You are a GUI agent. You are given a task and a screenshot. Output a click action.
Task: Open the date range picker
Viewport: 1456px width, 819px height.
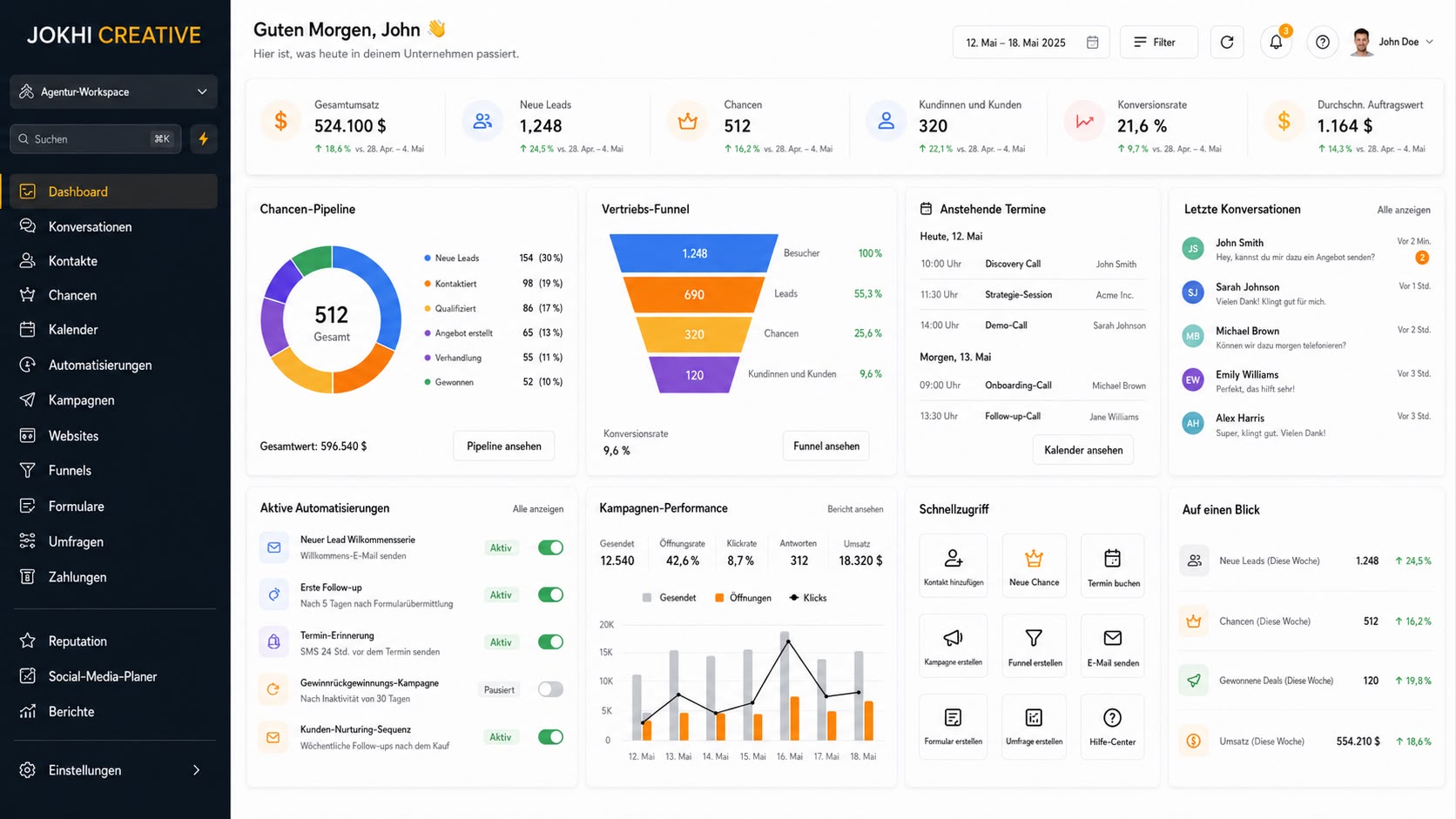tap(1031, 42)
